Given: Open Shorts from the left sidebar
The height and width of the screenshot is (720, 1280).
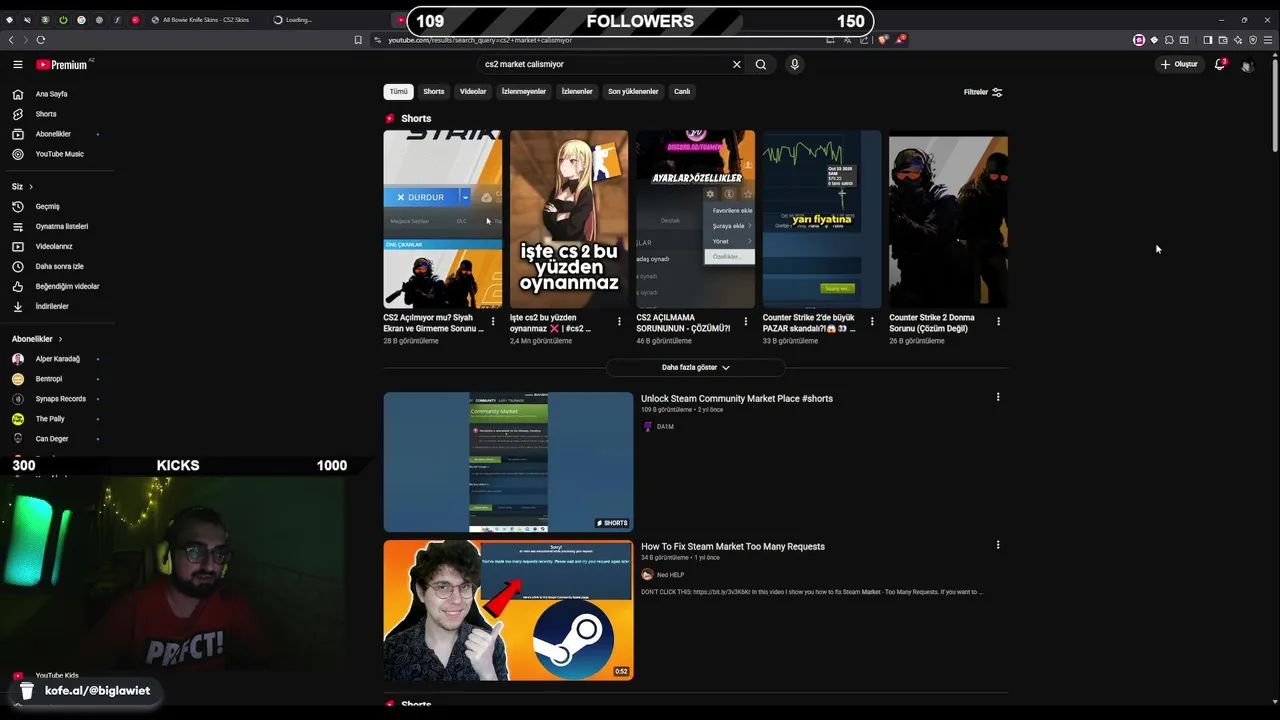Looking at the screenshot, I should (46, 114).
